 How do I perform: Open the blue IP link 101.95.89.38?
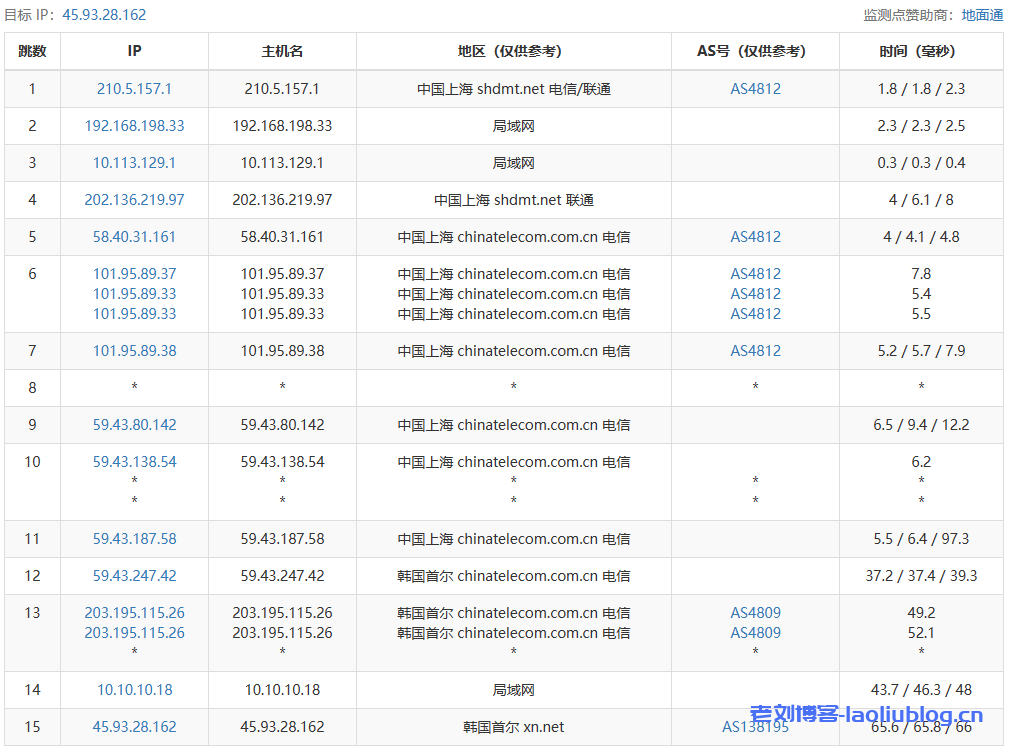click(x=134, y=351)
